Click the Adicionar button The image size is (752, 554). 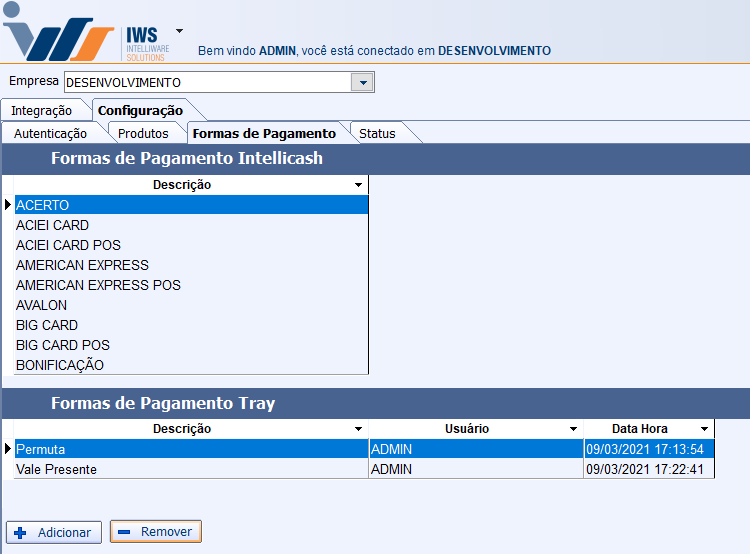(x=54, y=532)
